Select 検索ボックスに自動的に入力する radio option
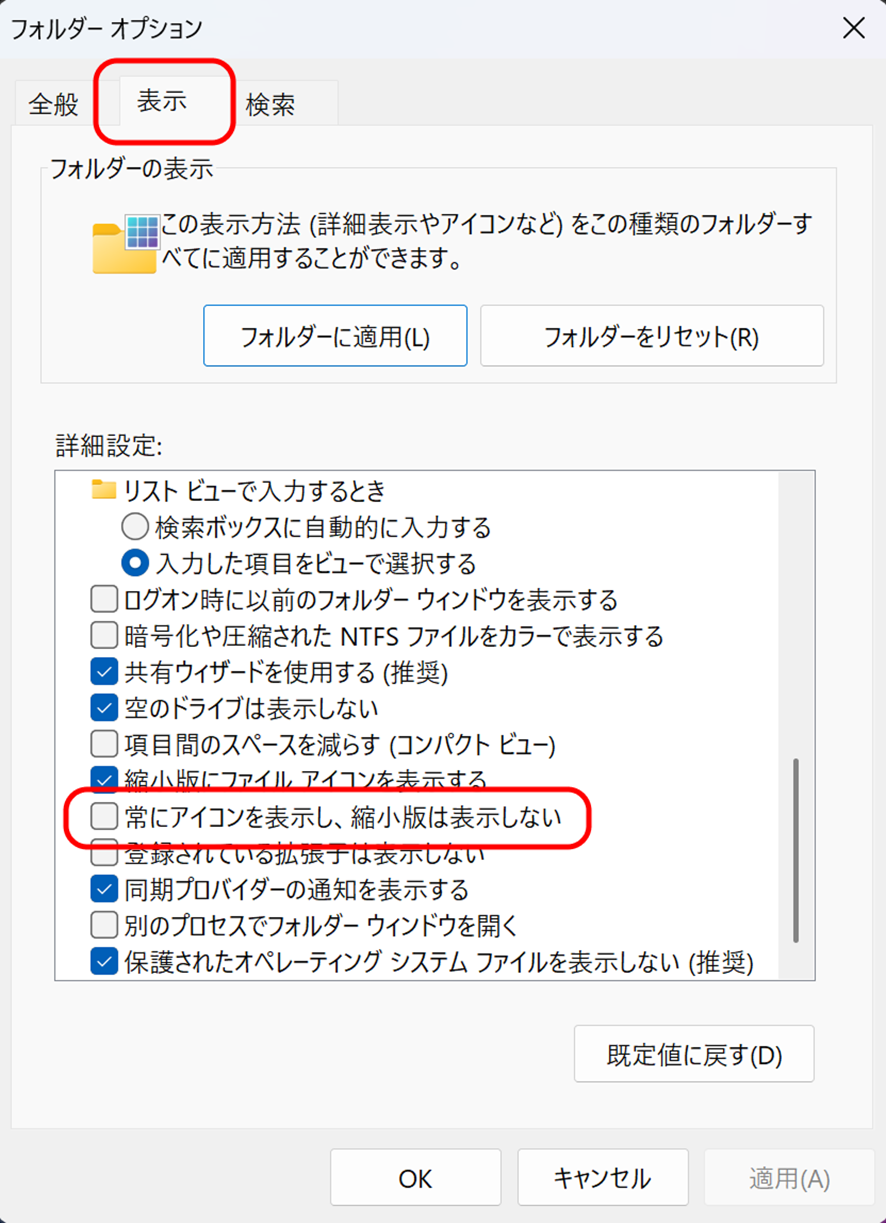 [134, 526]
